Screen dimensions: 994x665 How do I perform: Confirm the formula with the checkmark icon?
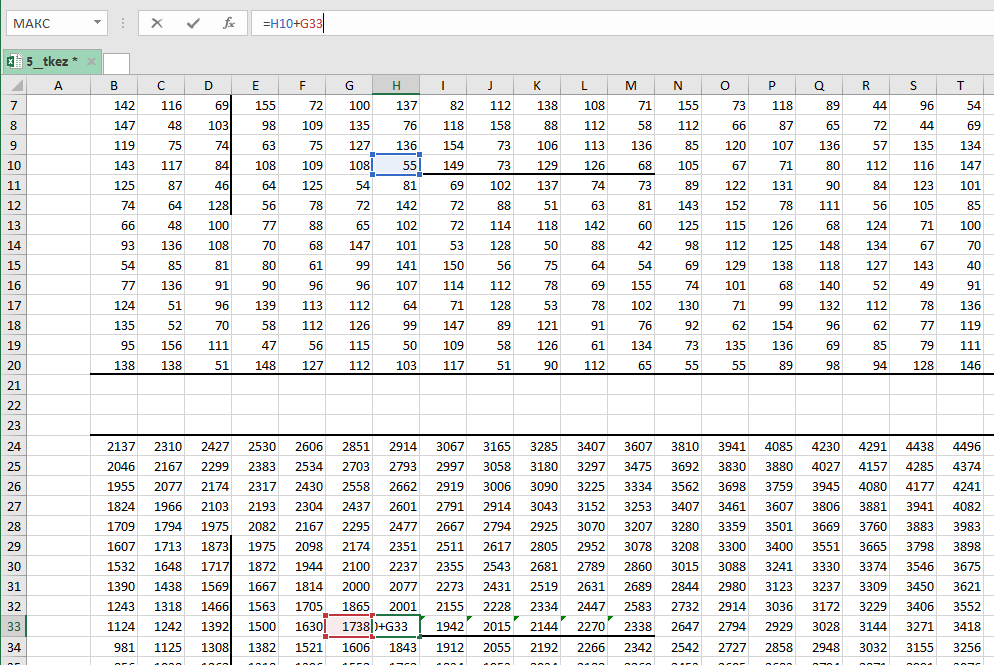(x=193, y=23)
